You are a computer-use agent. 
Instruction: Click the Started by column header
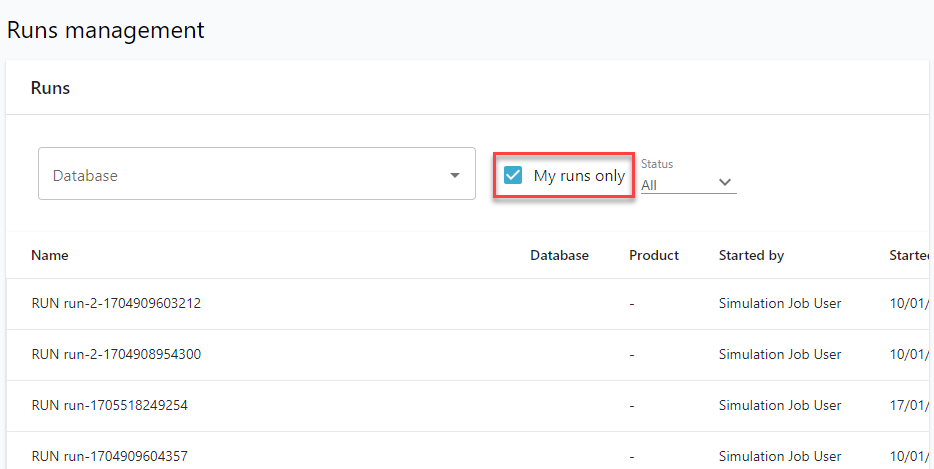pyautogui.click(x=751, y=255)
